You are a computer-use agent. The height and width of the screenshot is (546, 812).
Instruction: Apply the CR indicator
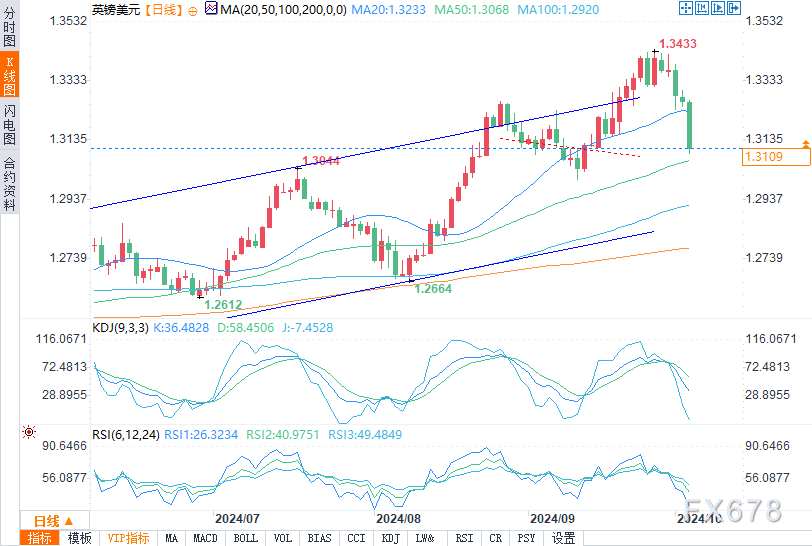496,538
